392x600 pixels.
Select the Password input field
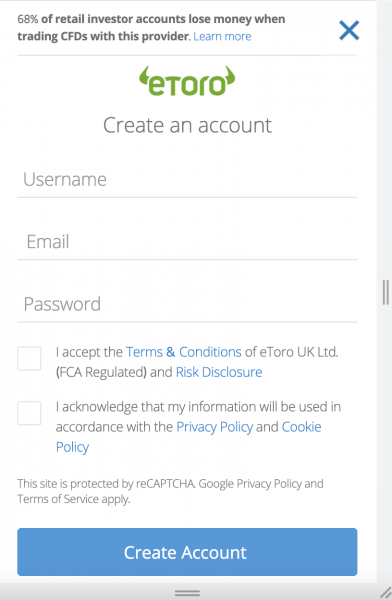pos(187,304)
